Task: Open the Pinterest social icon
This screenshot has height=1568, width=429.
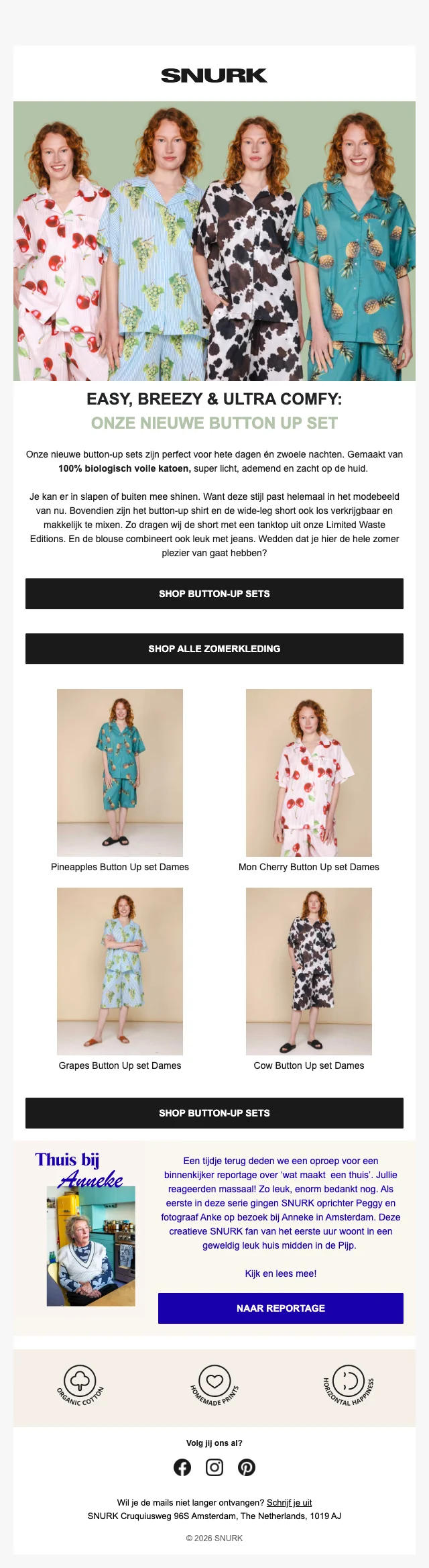Action: point(247,1467)
